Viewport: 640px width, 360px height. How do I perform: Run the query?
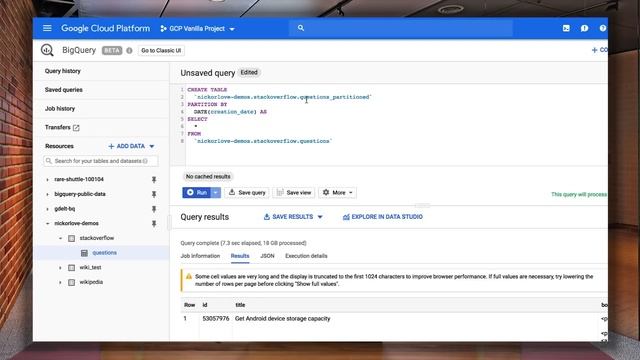[197, 193]
